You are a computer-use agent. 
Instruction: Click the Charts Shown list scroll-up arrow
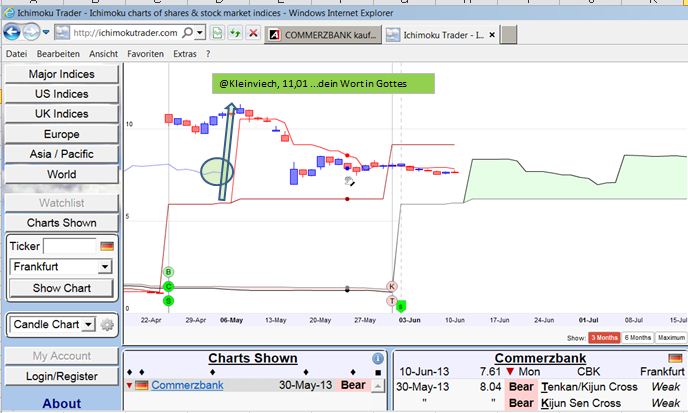(x=378, y=386)
